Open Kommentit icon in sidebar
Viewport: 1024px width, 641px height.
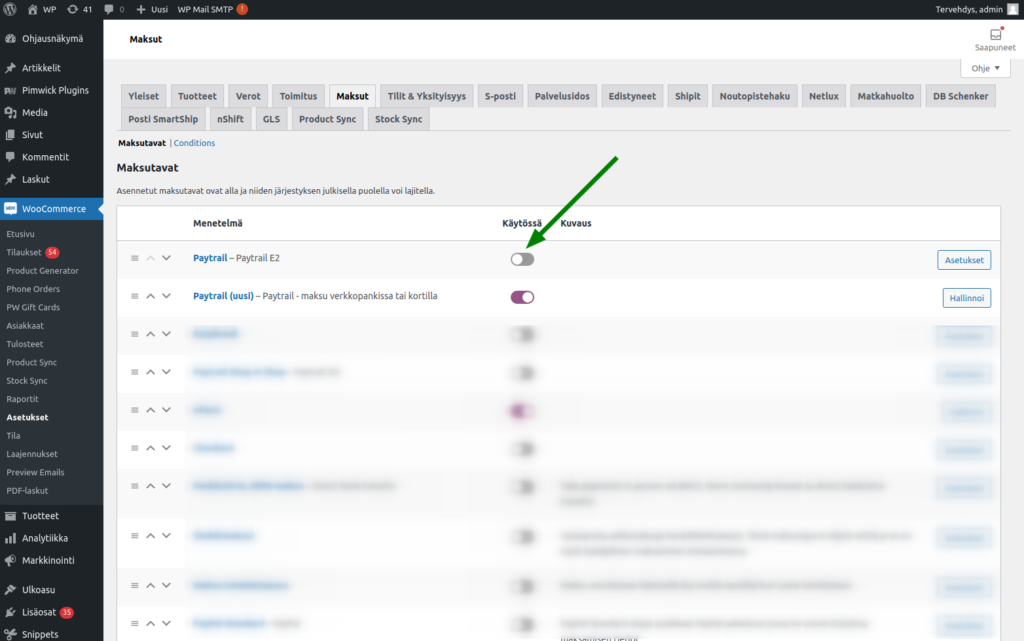point(10,157)
